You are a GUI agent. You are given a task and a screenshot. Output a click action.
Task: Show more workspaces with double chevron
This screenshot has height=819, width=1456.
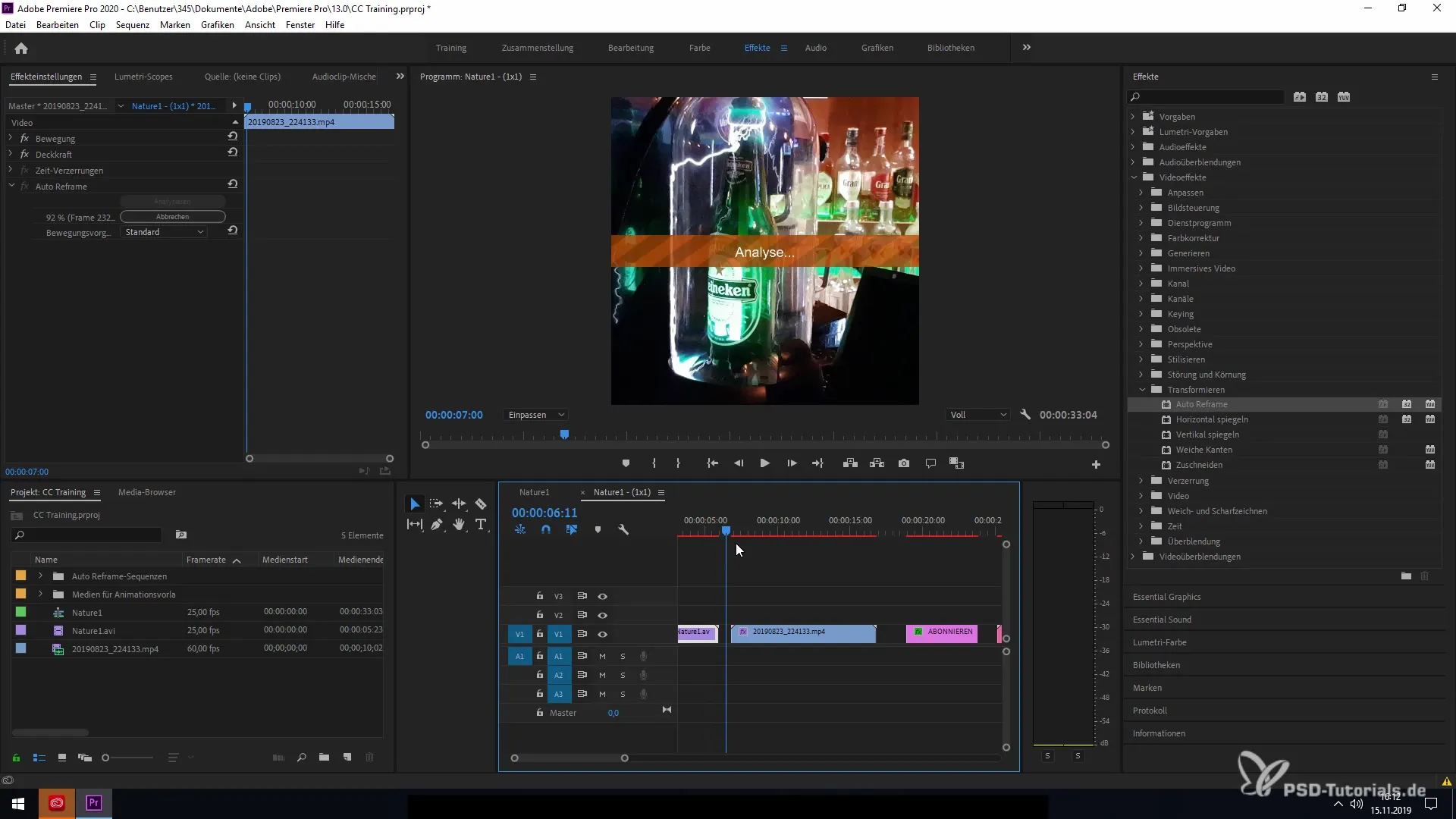[1026, 47]
